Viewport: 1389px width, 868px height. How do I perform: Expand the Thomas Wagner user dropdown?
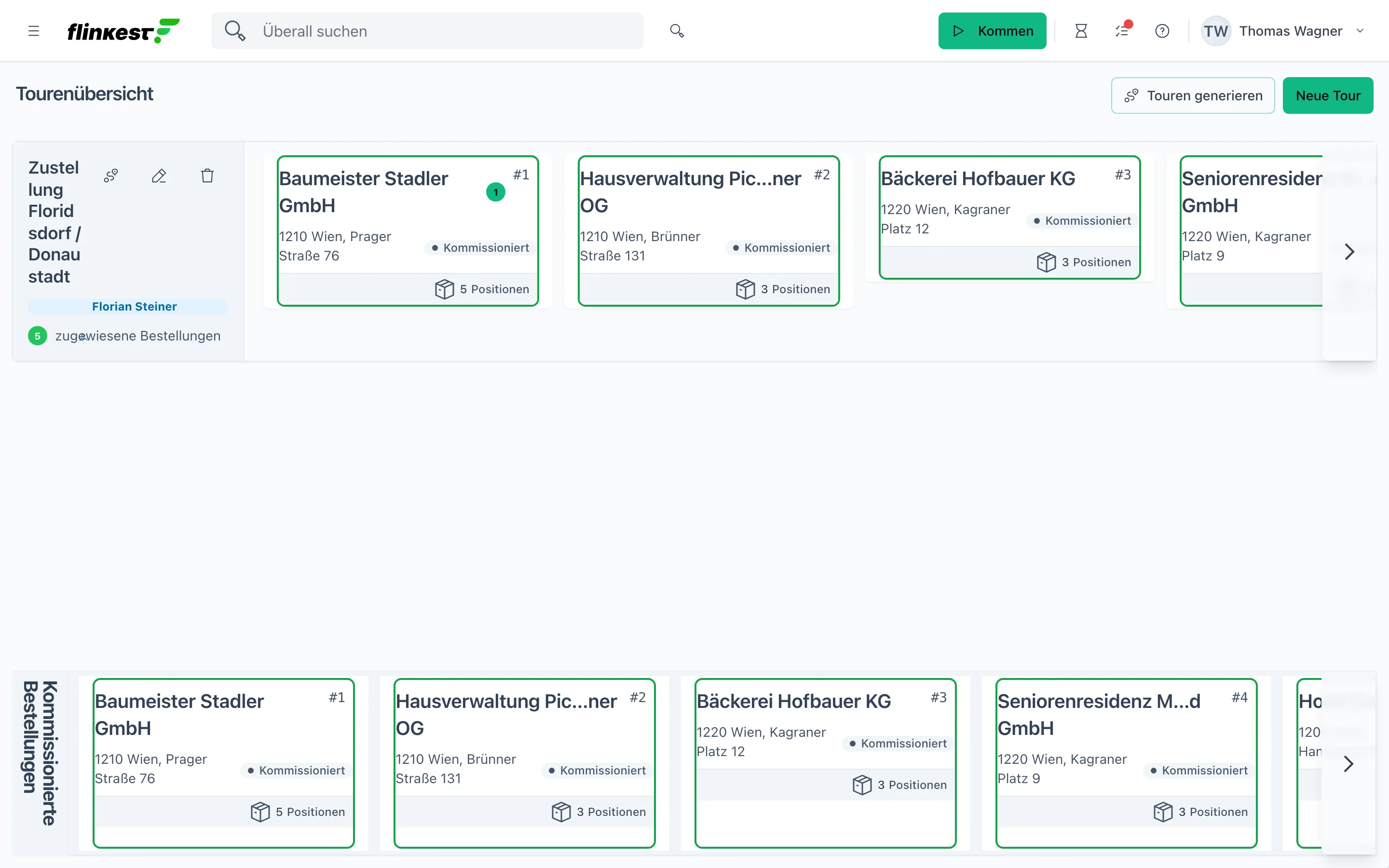(1283, 31)
